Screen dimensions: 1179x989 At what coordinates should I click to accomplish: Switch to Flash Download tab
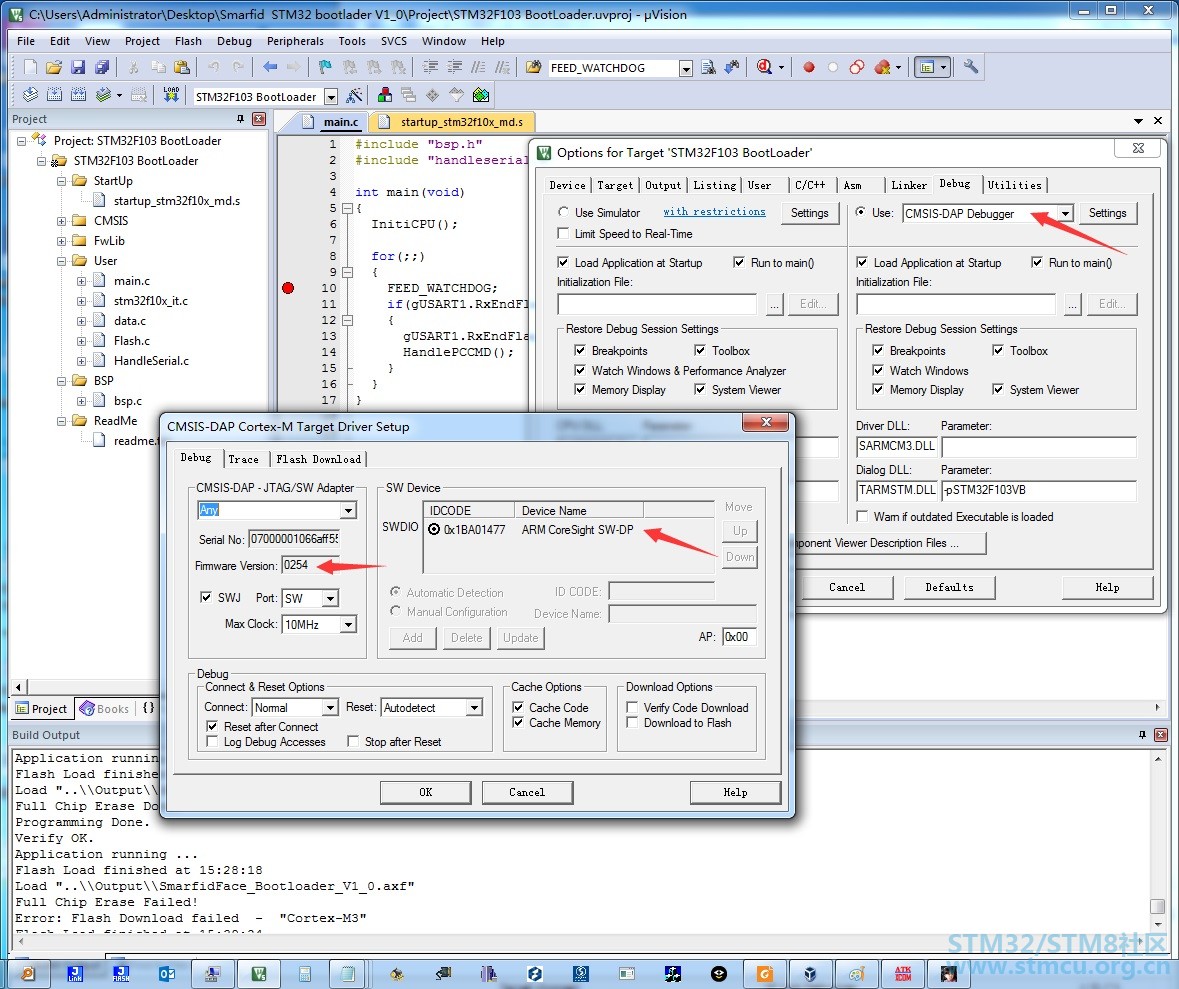318,460
